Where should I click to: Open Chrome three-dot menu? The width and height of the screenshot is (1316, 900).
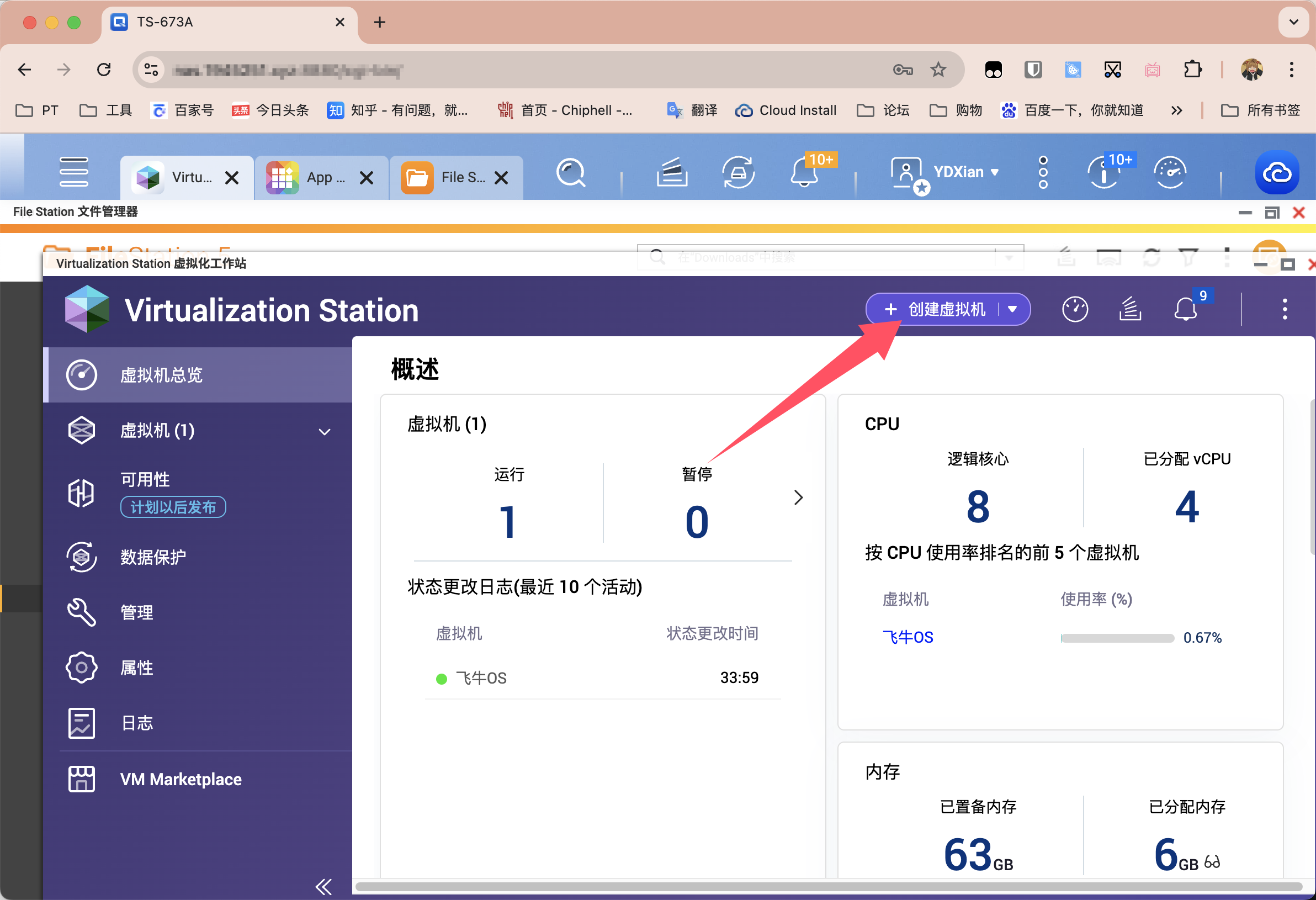click(1291, 70)
